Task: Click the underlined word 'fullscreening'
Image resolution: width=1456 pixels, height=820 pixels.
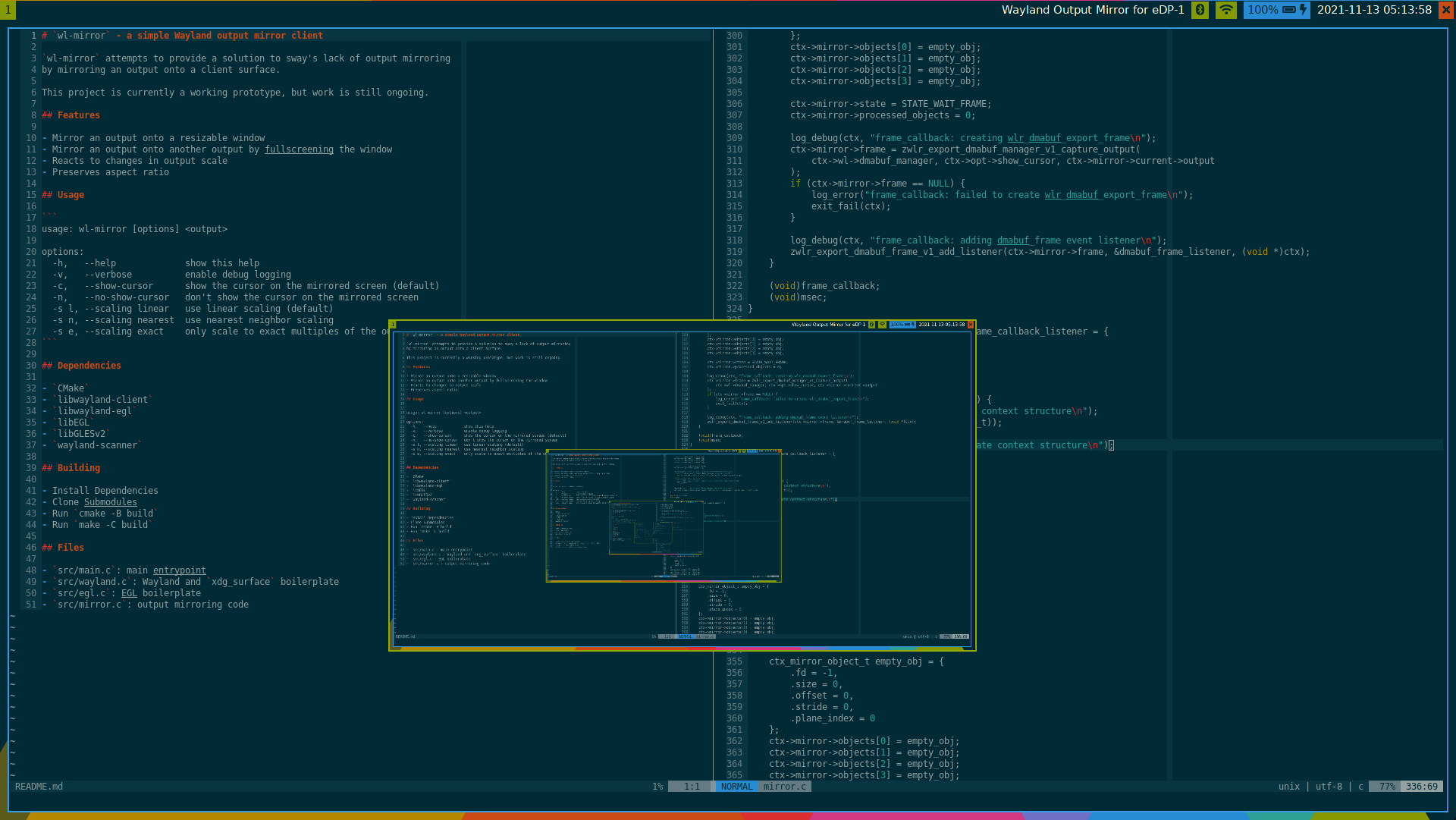Action: click(x=299, y=149)
